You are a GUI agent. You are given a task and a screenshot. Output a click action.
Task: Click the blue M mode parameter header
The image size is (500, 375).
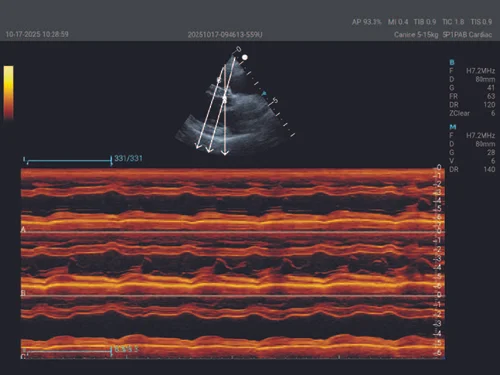(453, 127)
